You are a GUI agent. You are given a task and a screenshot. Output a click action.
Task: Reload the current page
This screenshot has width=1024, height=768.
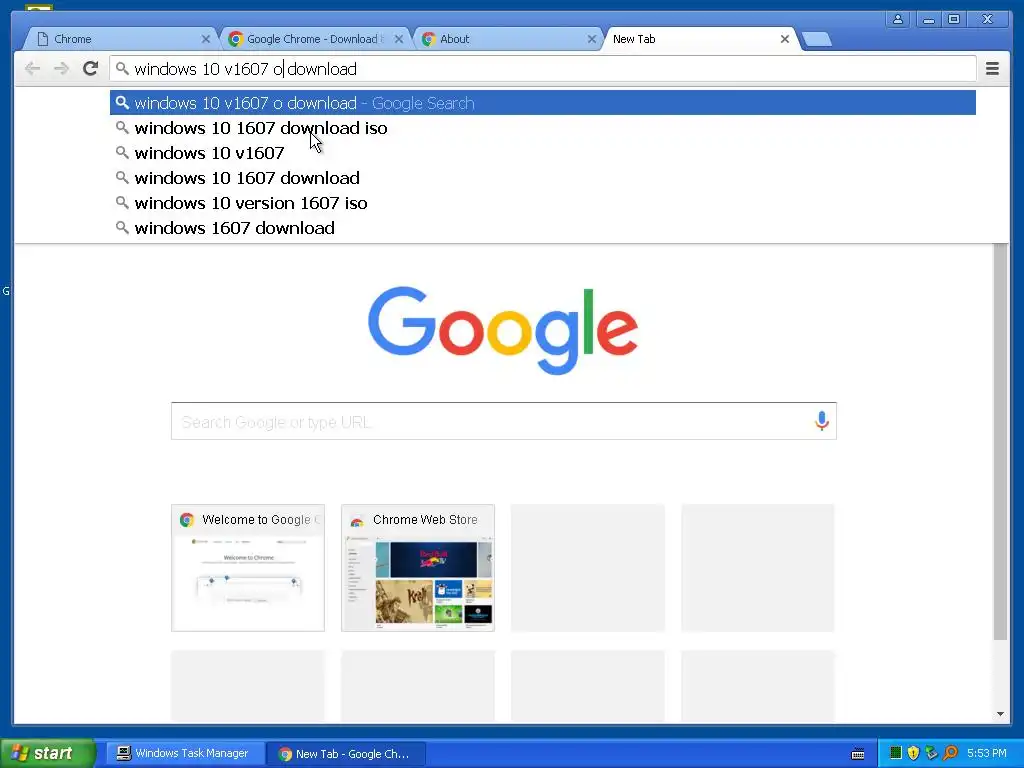[91, 69]
